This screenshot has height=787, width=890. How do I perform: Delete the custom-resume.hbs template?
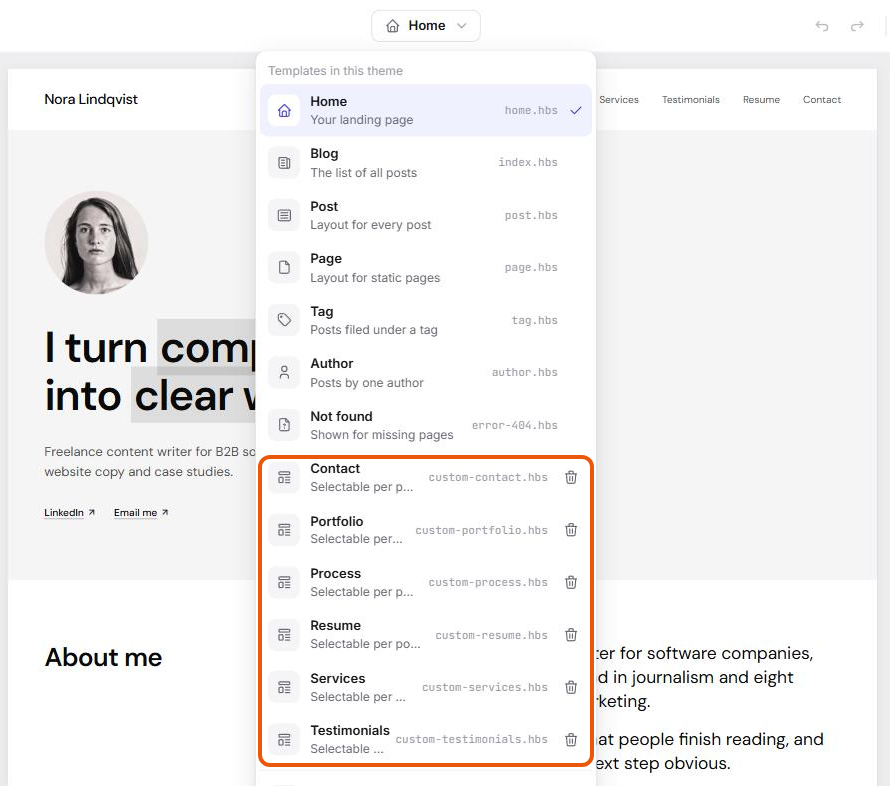click(x=571, y=635)
